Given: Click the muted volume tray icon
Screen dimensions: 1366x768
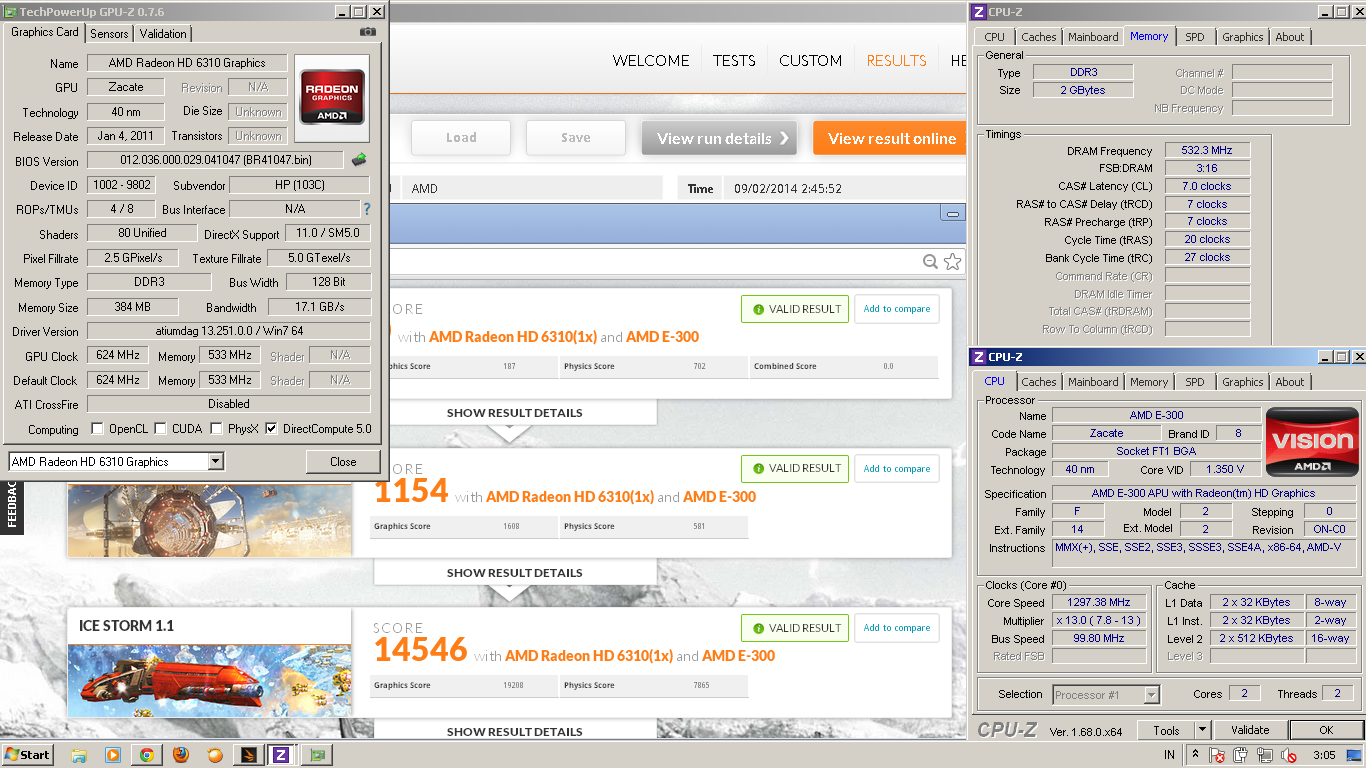Looking at the screenshot, I should click(x=1289, y=755).
